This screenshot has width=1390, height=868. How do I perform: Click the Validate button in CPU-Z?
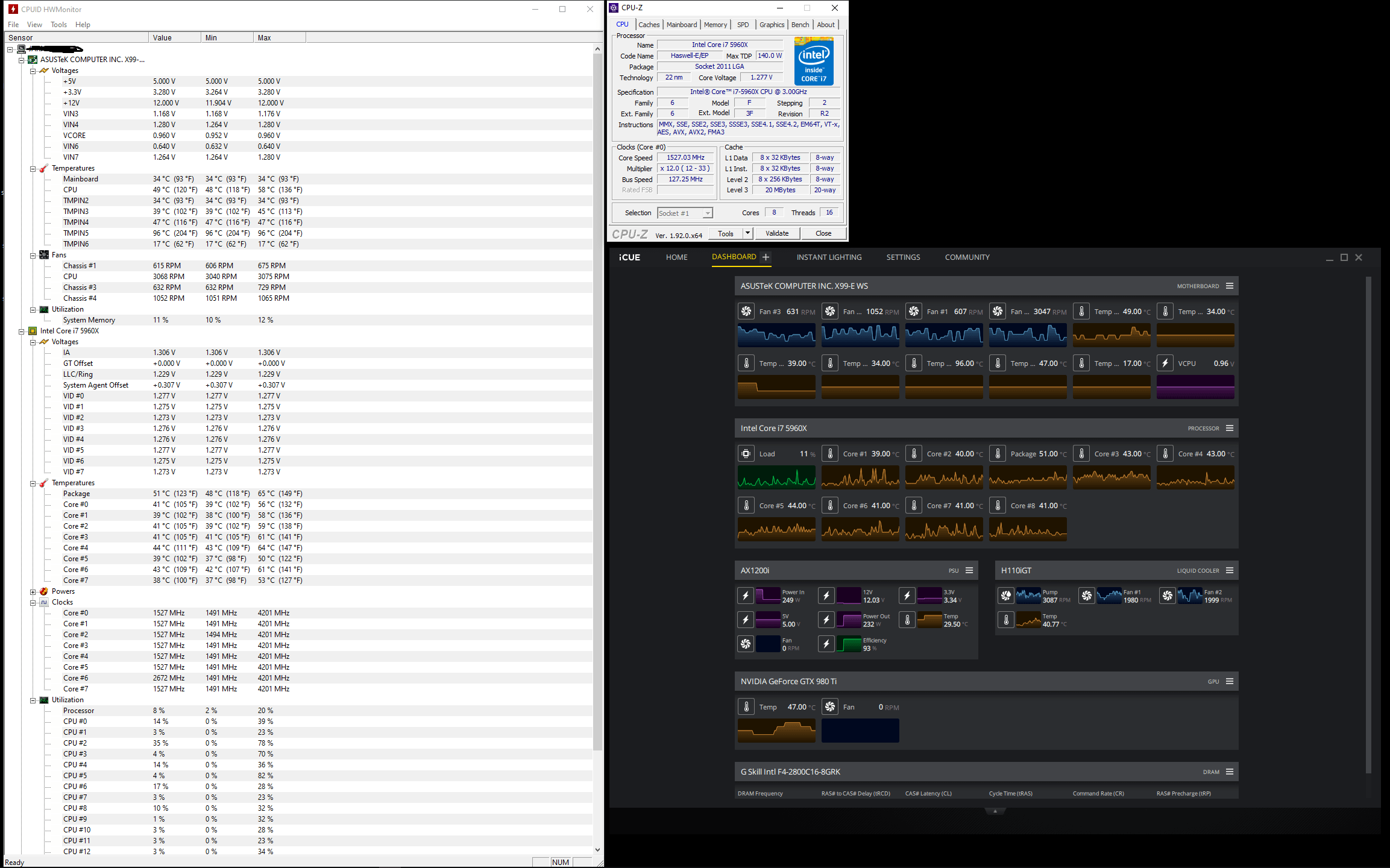click(x=777, y=233)
